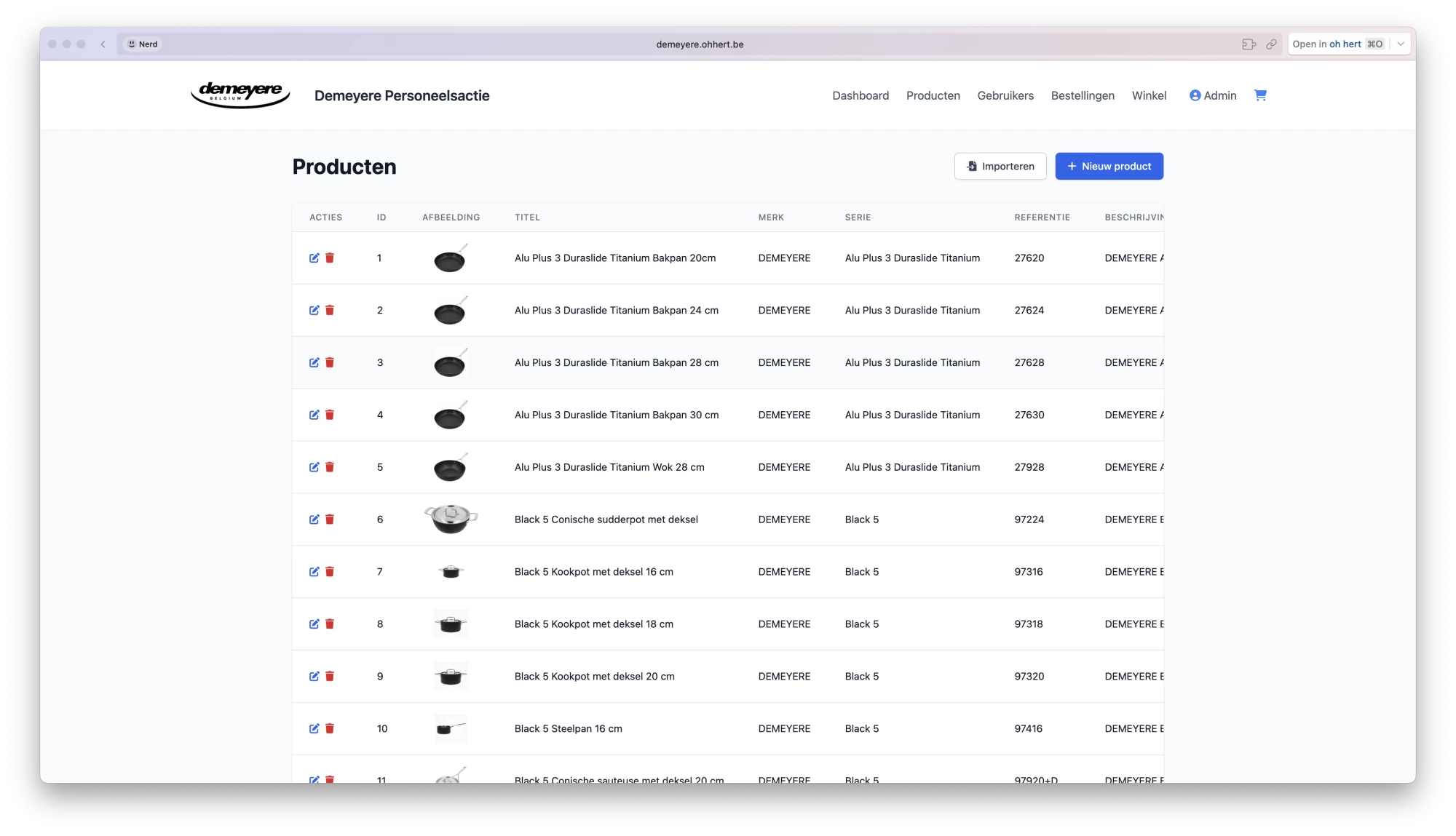Click the browser back arrow
The width and height of the screenshot is (1456, 836).
pyautogui.click(x=103, y=44)
